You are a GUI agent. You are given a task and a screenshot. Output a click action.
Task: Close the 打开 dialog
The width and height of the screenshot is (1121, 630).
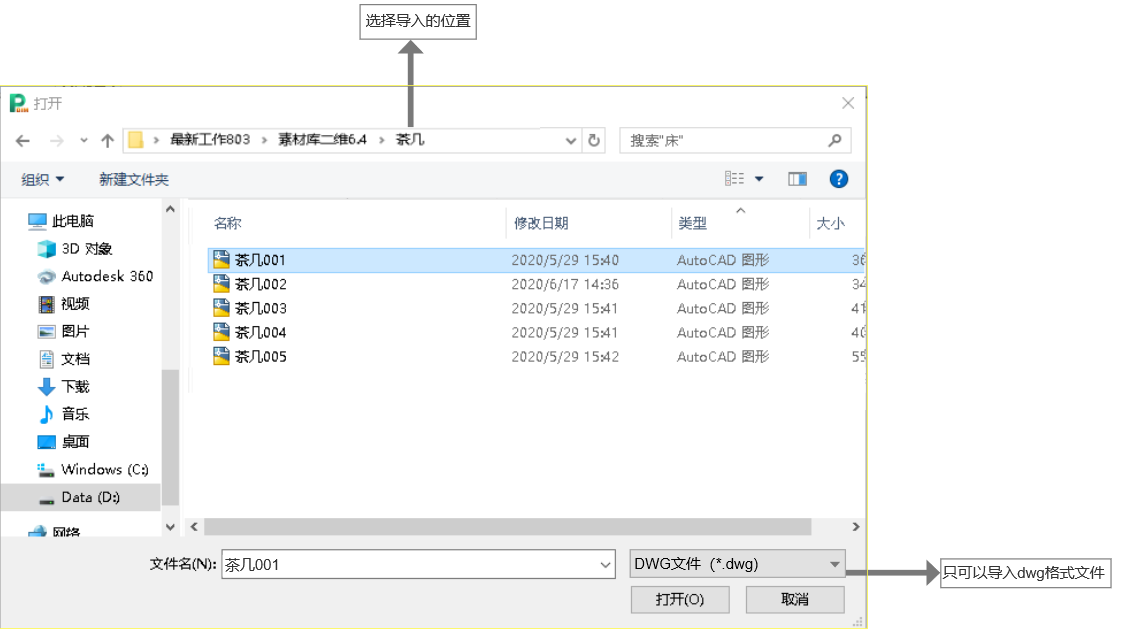pos(848,104)
